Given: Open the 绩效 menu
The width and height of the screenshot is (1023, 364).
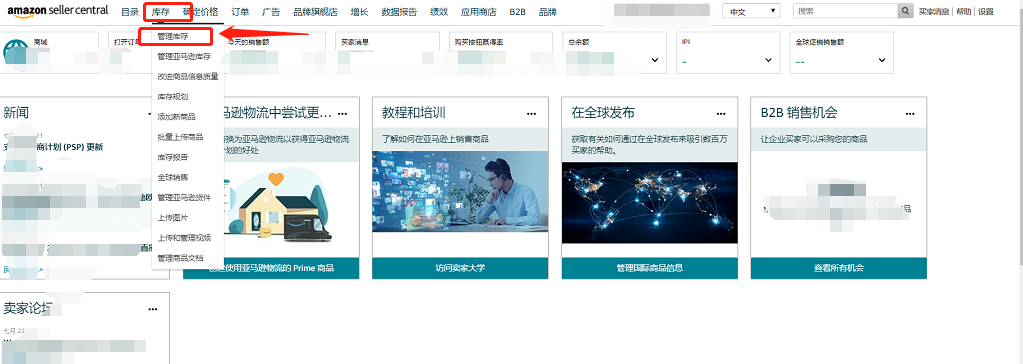Looking at the screenshot, I should click(x=439, y=12).
